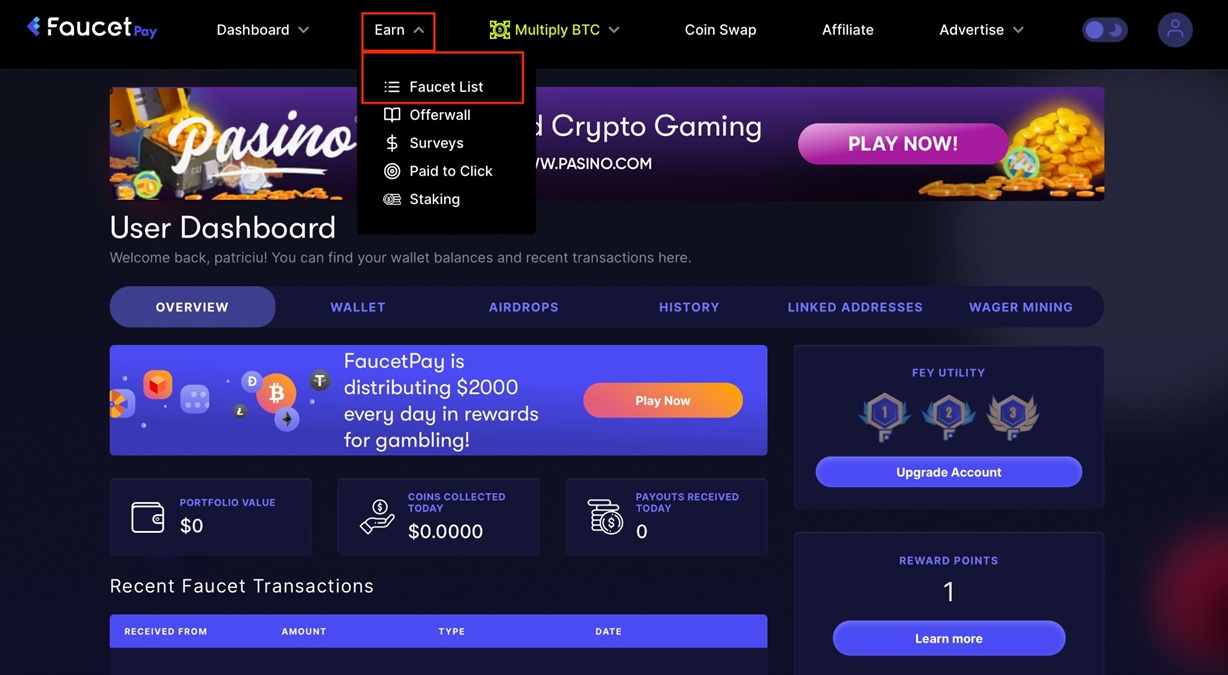The image size is (1228, 675).
Task: Click the orange Play Now button
Action: coord(663,400)
